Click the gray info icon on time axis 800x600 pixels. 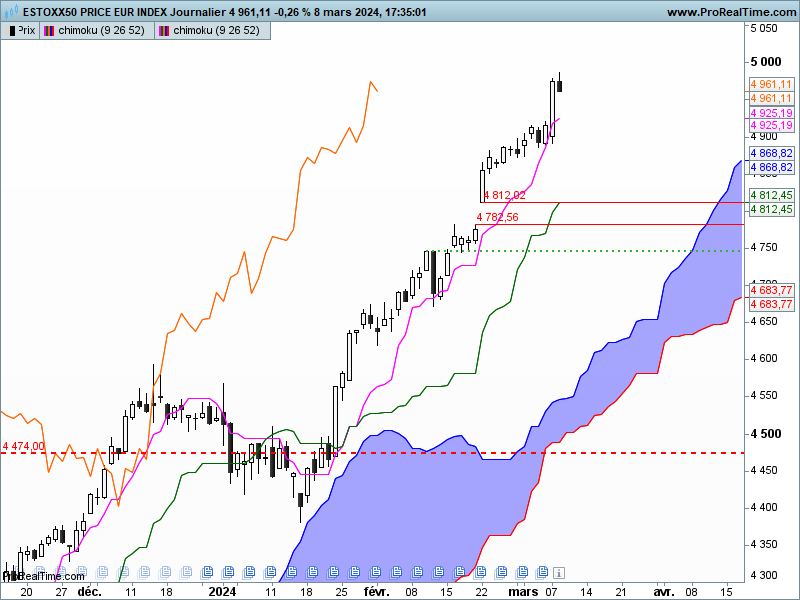tap(559, 573)
